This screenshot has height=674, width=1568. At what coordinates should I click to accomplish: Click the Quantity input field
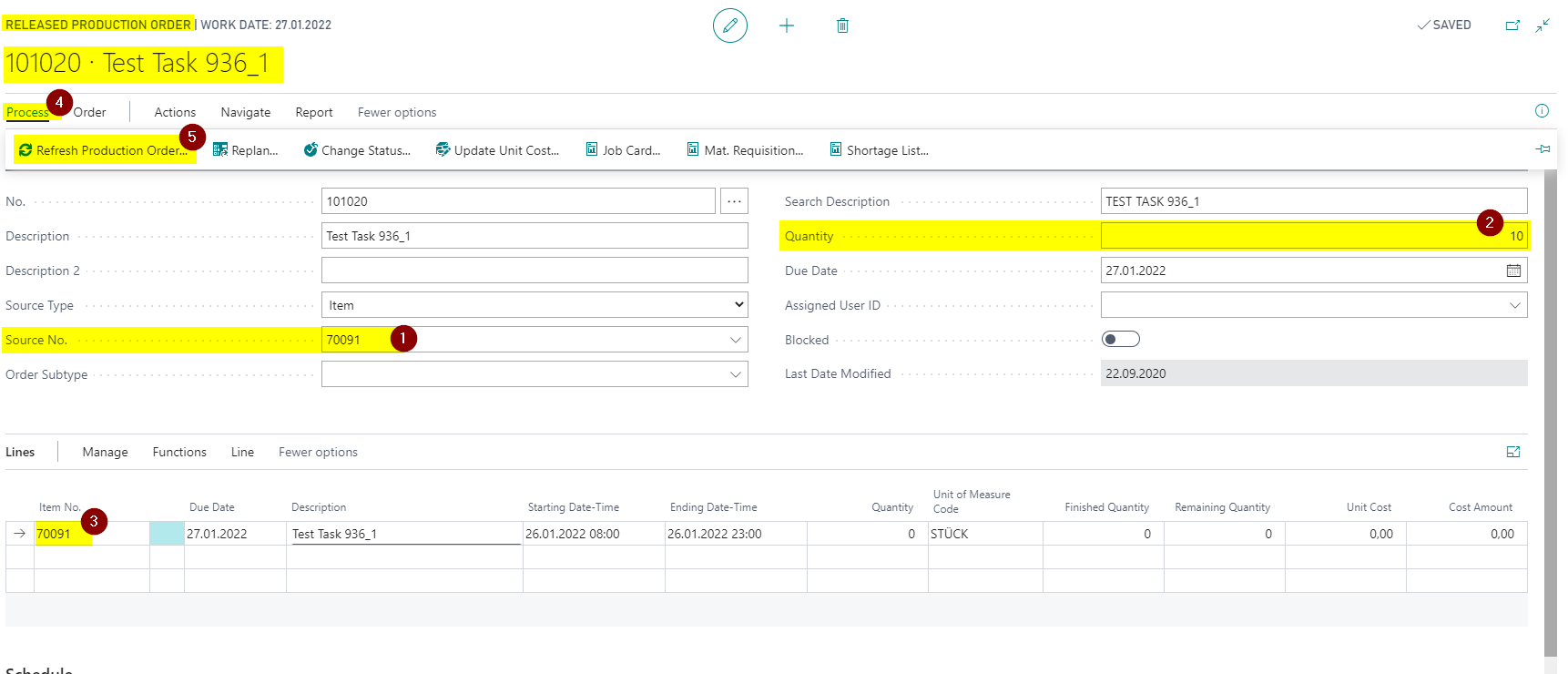click(1314, 236)
